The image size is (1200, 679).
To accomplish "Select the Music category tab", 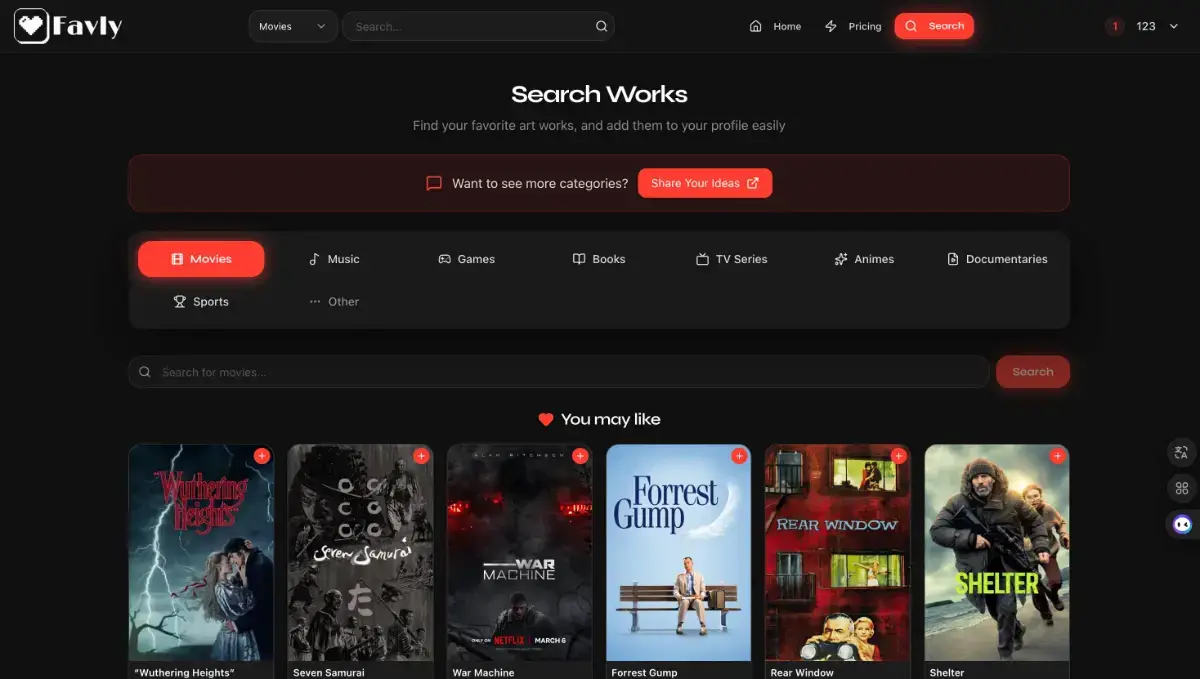I will (x=334, y=259).
